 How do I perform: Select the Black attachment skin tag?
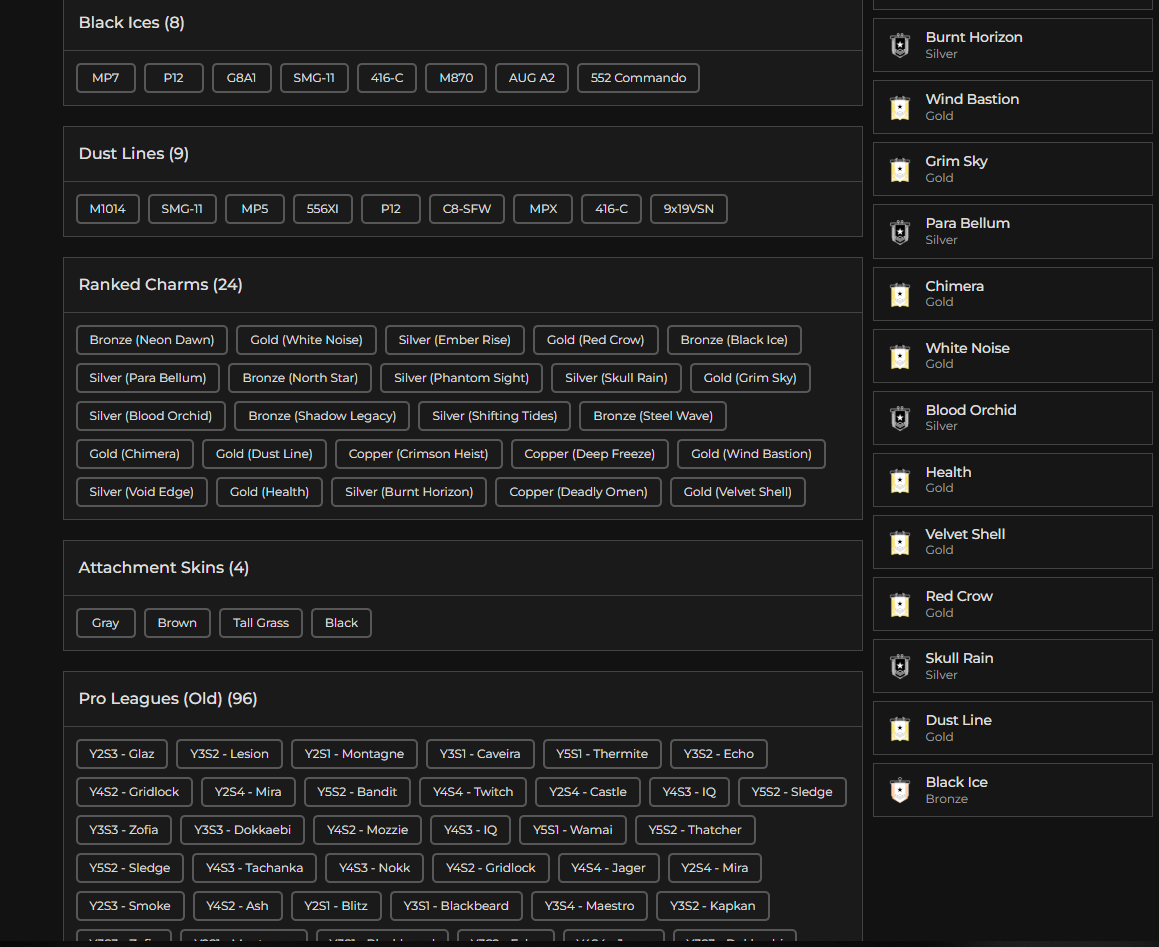[x=341, y=622]
